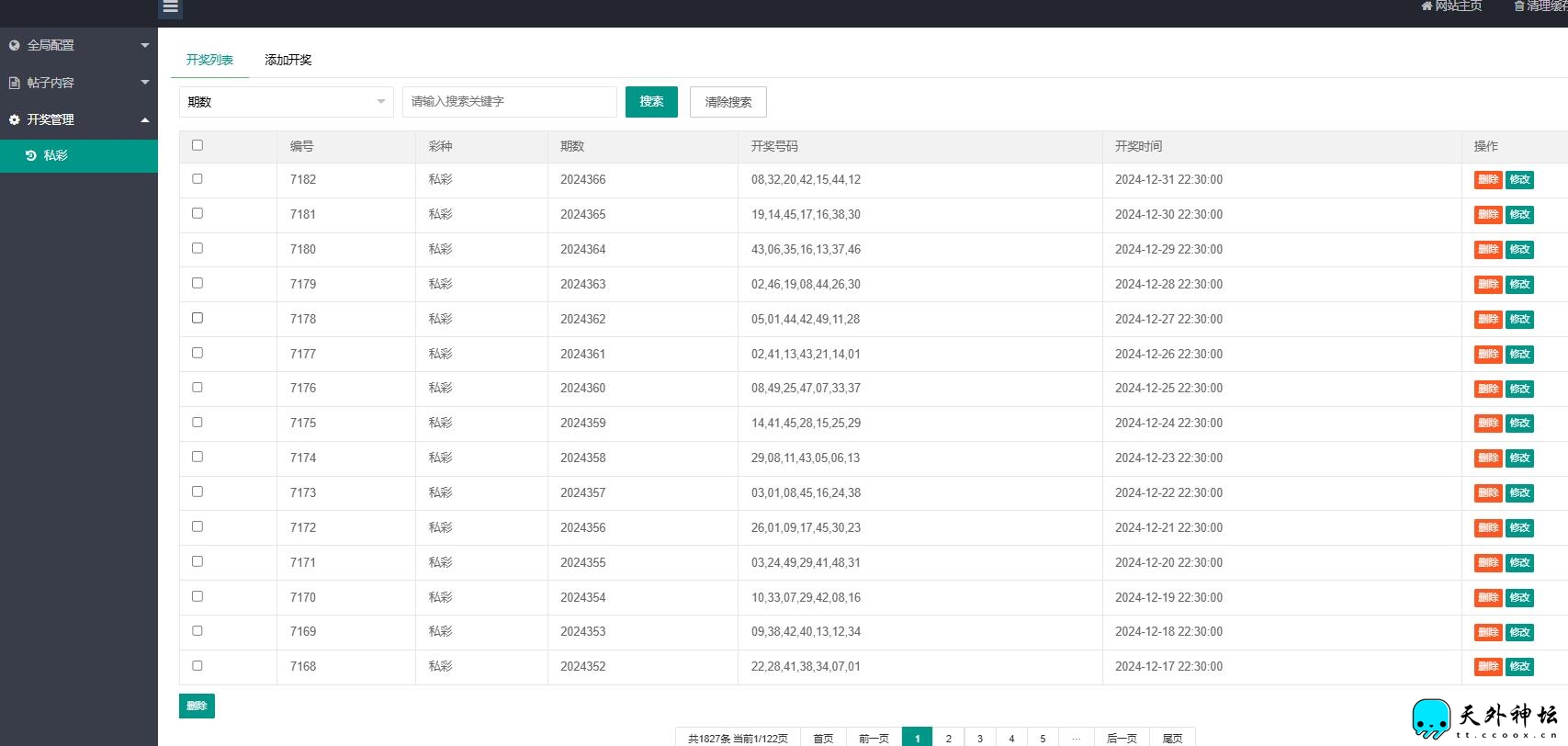Check the checkbox for row 7180
This screenshot has height=746, width=1568.
pos(197,248)
